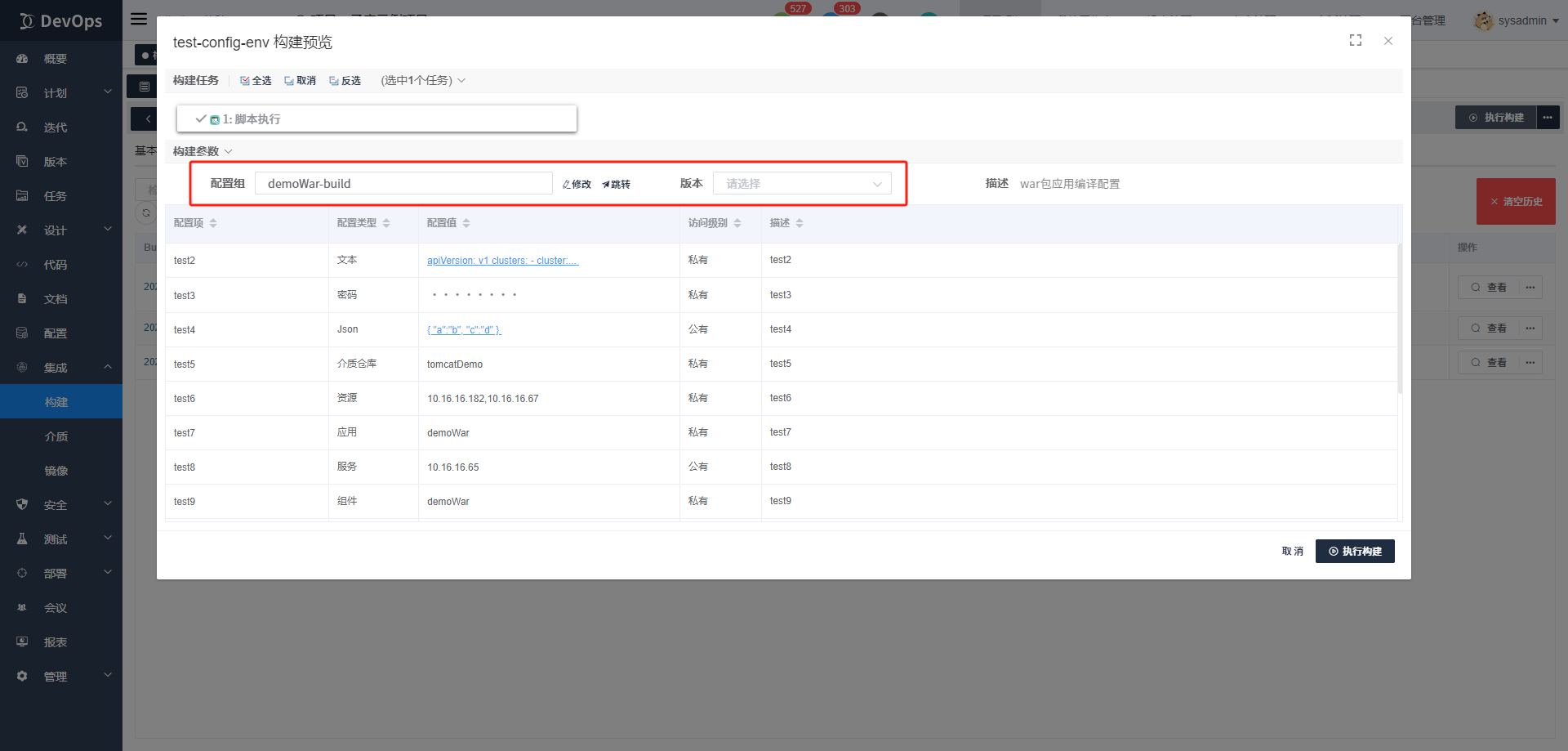Open the apiVersion config value link
This screenshot has width=1568, height=751.
tap(502, 261)
